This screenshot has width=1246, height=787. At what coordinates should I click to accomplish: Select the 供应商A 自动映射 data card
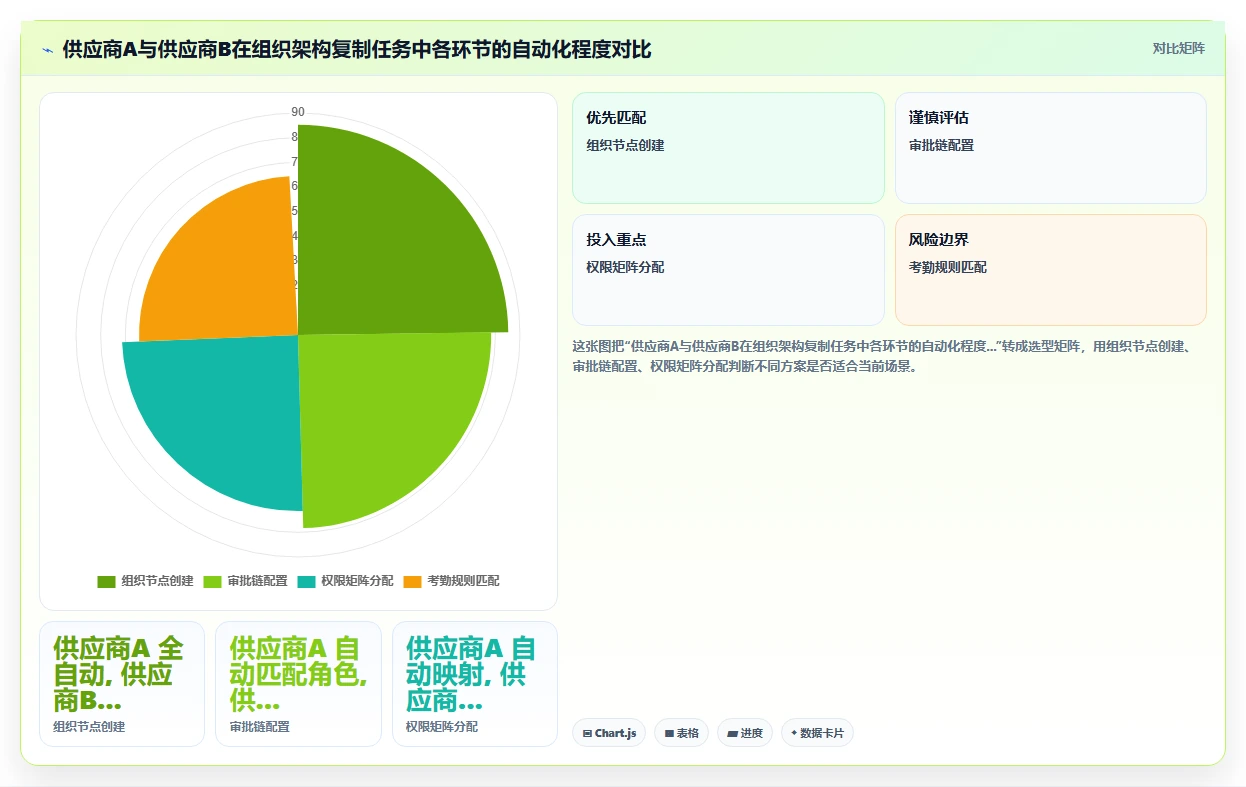[x=475, y=684]
